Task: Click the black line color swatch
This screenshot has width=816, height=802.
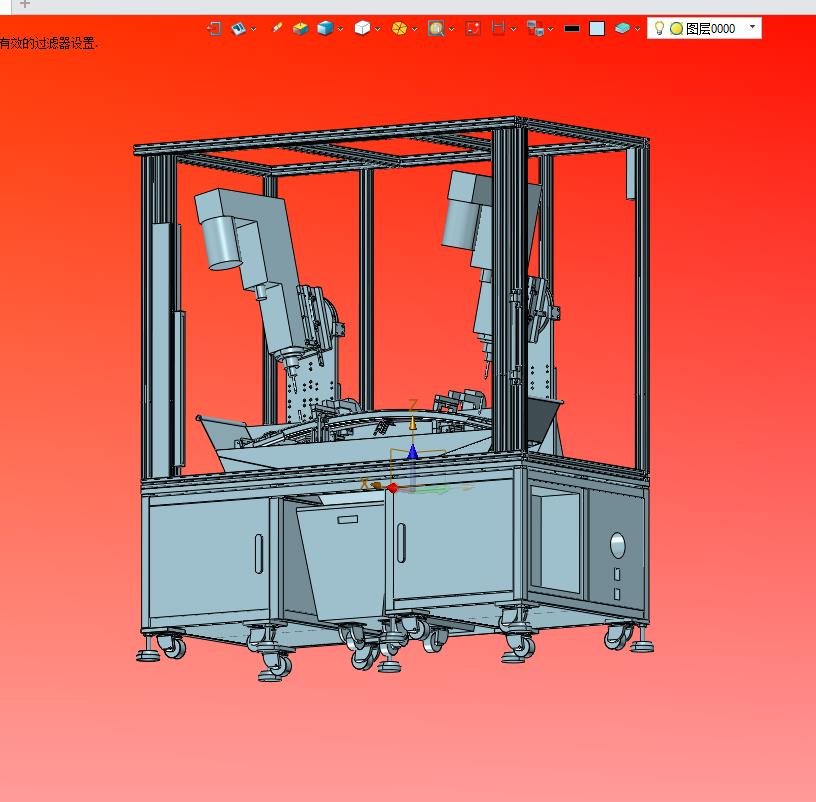Action: coord(572,29)
